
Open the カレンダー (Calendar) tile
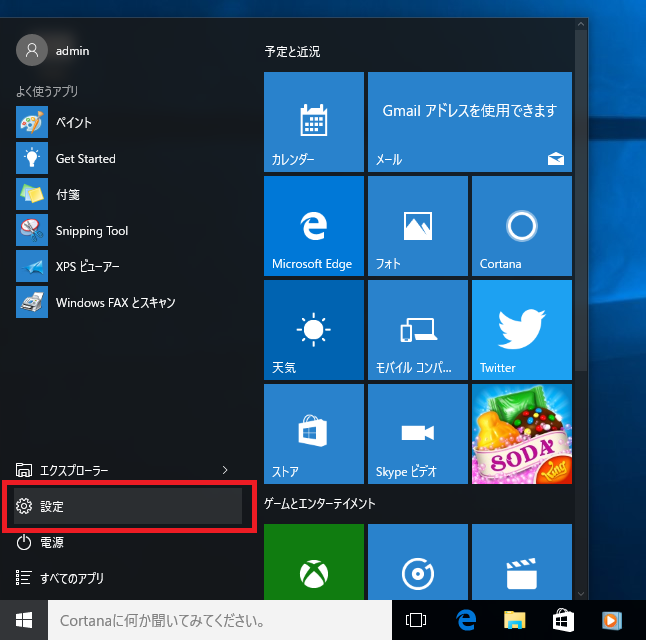pos(313,123)
